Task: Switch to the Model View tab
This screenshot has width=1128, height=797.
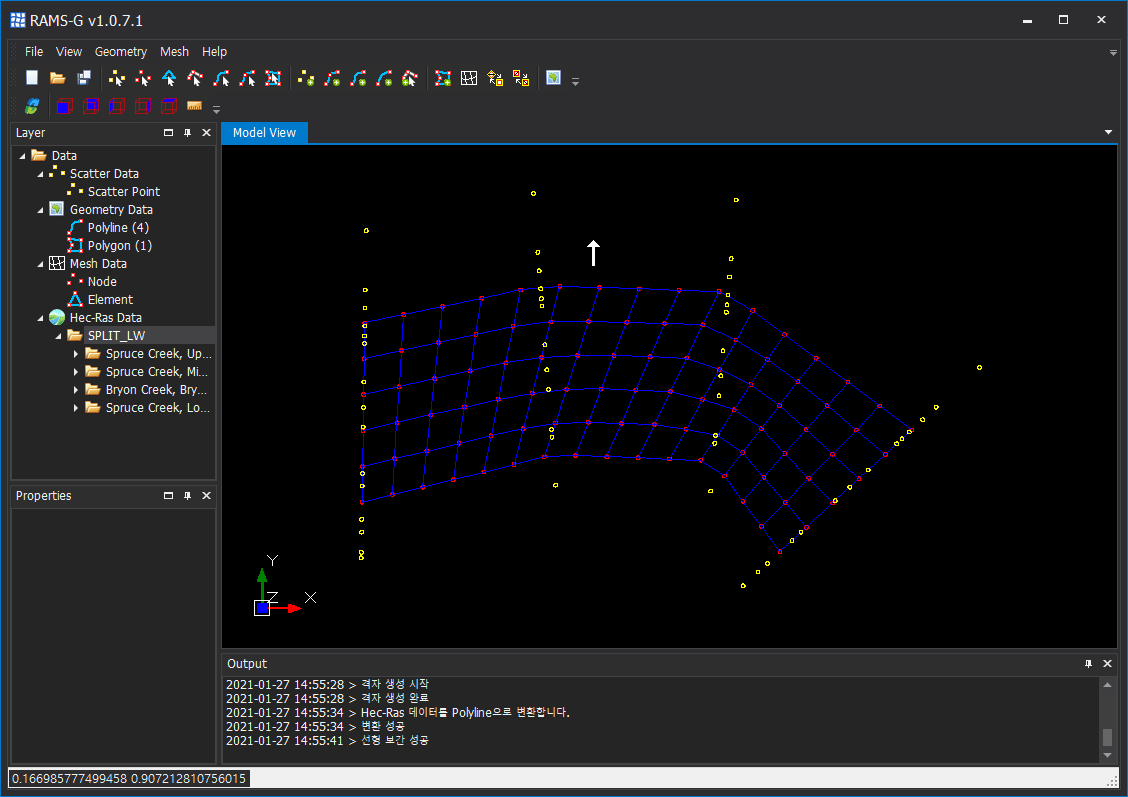Action: click(x=264, y=132)
